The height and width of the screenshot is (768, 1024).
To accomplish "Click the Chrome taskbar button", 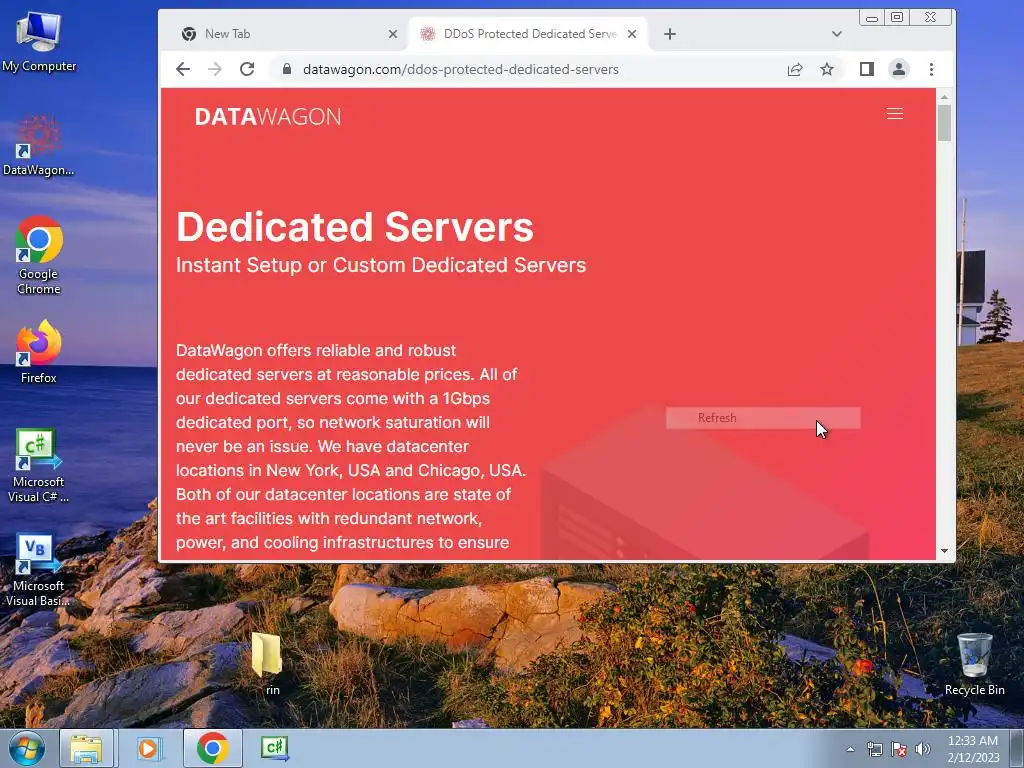I will pos(212,748).
